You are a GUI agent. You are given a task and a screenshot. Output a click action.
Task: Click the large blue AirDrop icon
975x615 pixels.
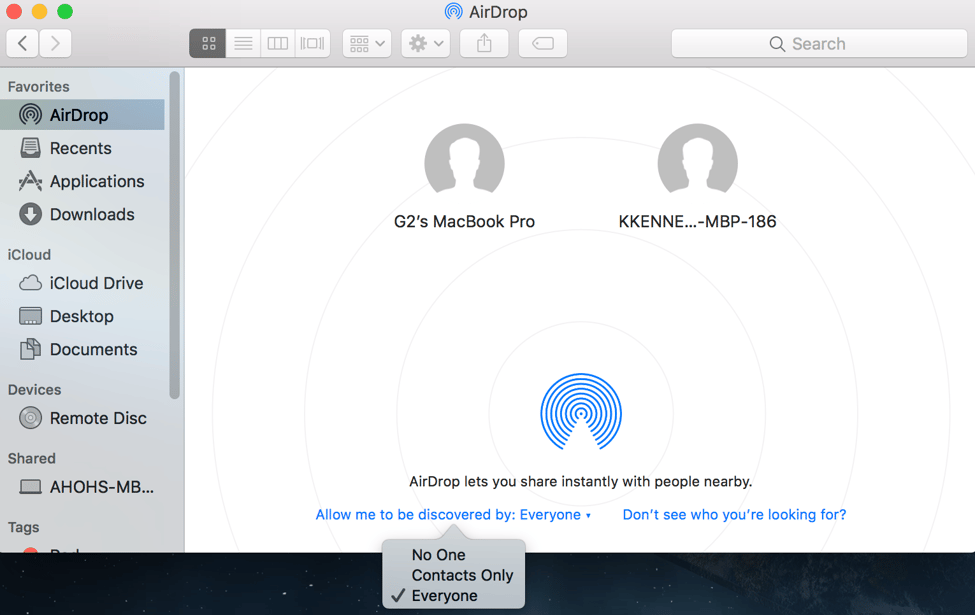click(x=581, y=412)
